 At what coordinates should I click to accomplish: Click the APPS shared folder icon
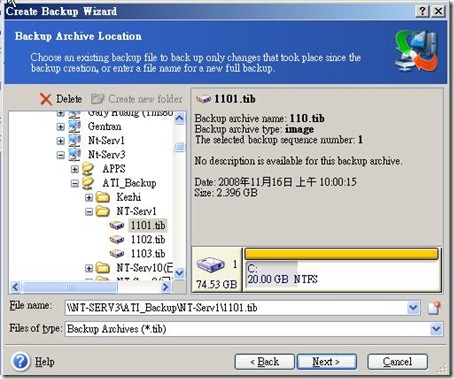click(x=88, y=169)
